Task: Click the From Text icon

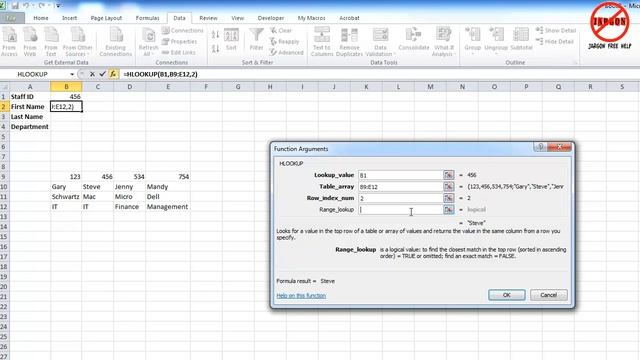Action: [x=51, y=42]
